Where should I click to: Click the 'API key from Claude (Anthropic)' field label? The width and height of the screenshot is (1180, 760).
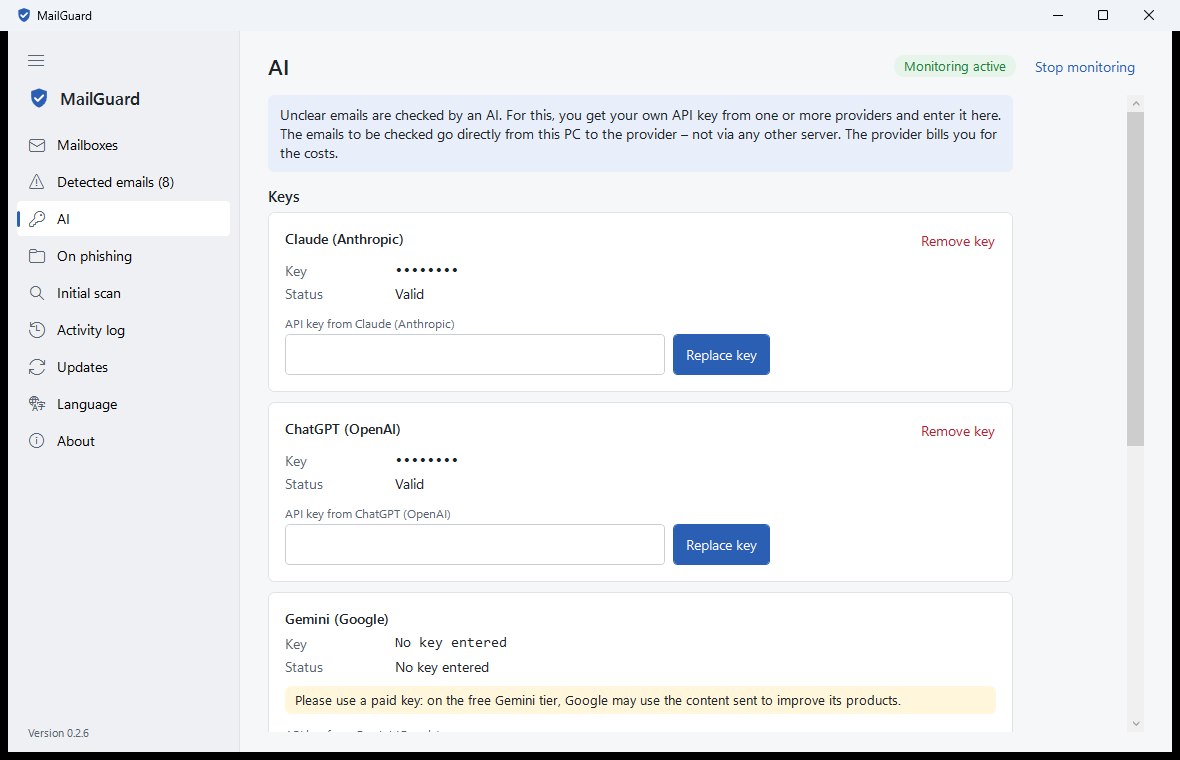[x=370, y=324]
